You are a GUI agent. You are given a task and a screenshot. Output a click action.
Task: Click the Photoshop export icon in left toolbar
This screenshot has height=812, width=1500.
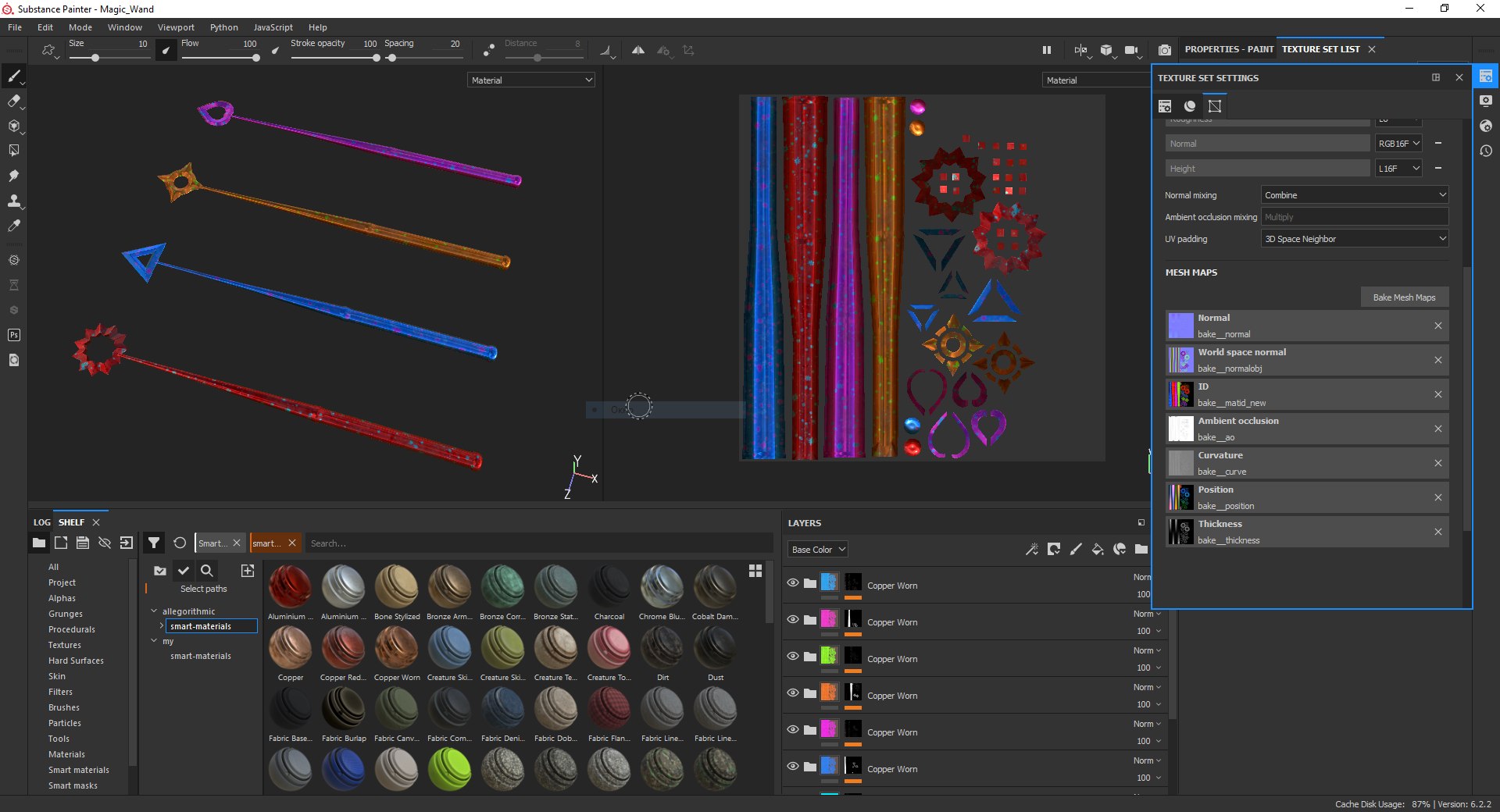click(x=13, y=335)
